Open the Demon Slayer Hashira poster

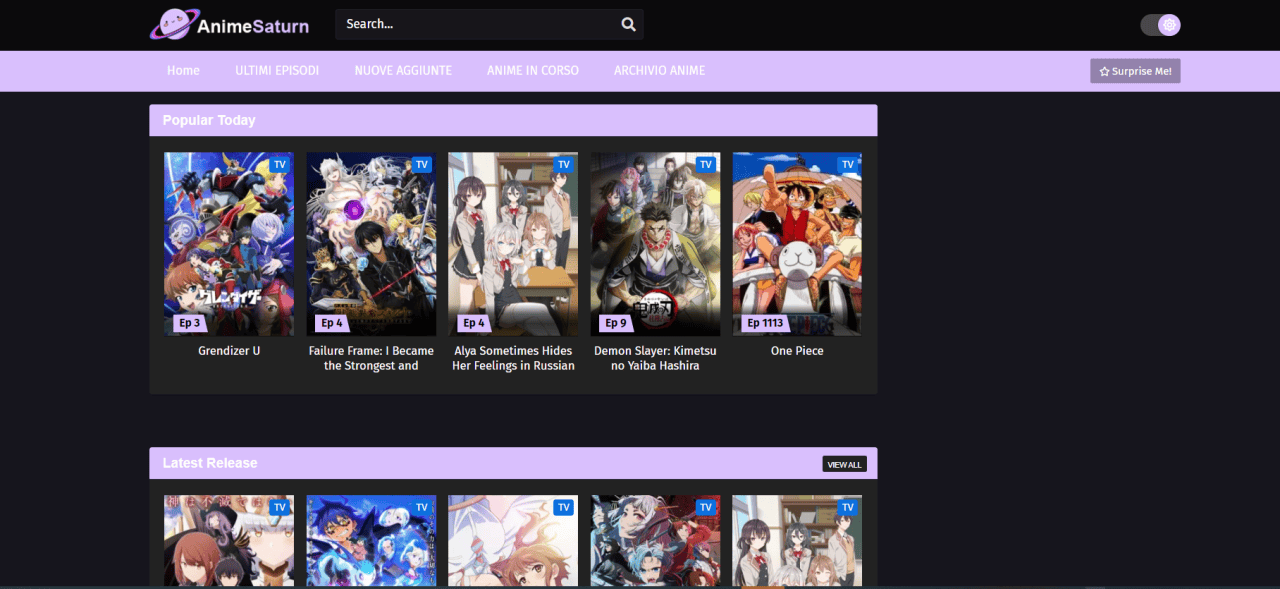(655, 244)
